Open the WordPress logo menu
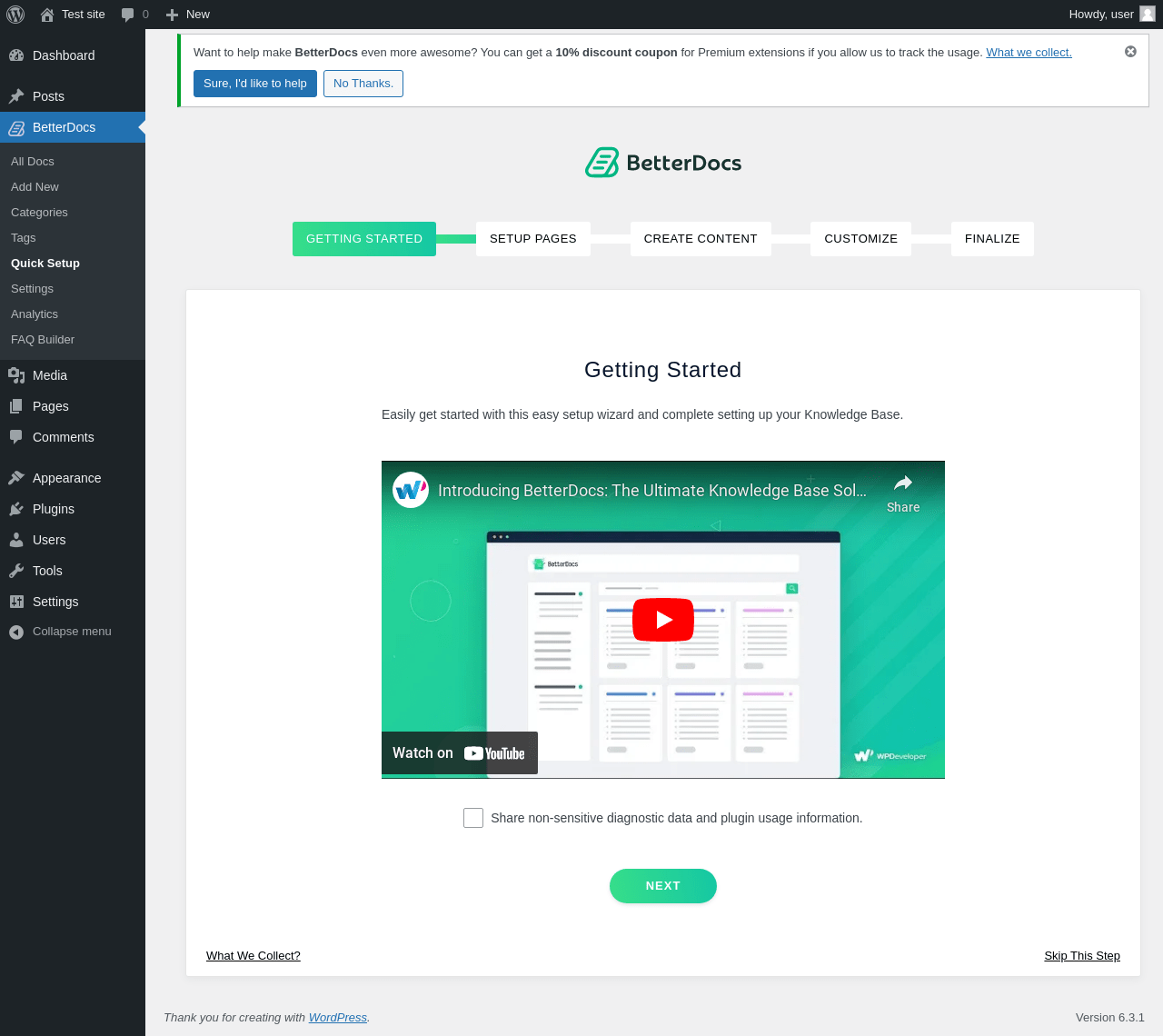Screen dimensions: 1163x1036 tap(15, 15)
